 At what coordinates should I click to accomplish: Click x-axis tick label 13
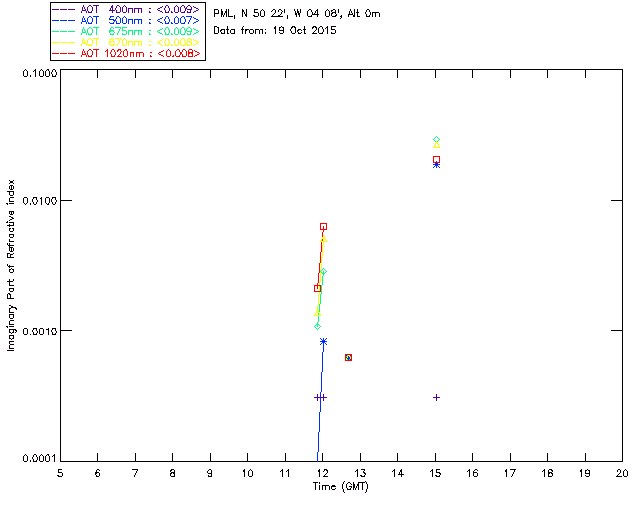pos(360,473)
